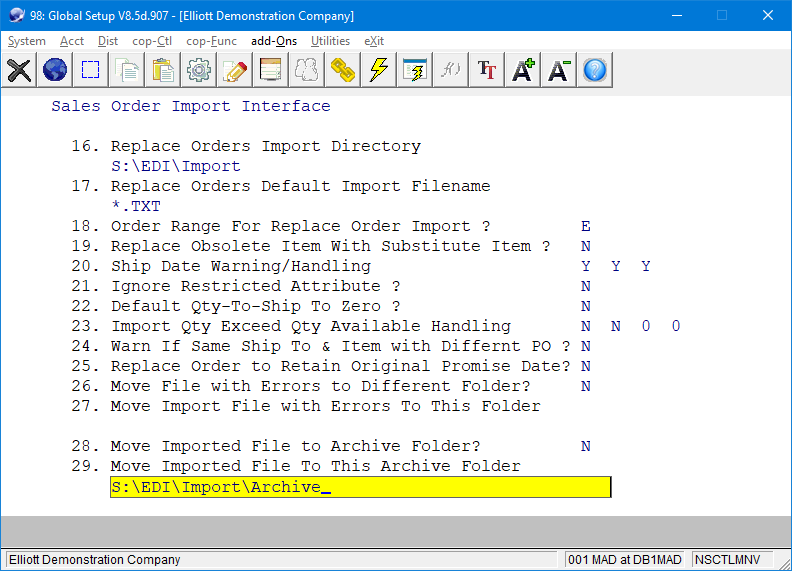
Task: Change font using the TT icon
Action: pos(487,70)
